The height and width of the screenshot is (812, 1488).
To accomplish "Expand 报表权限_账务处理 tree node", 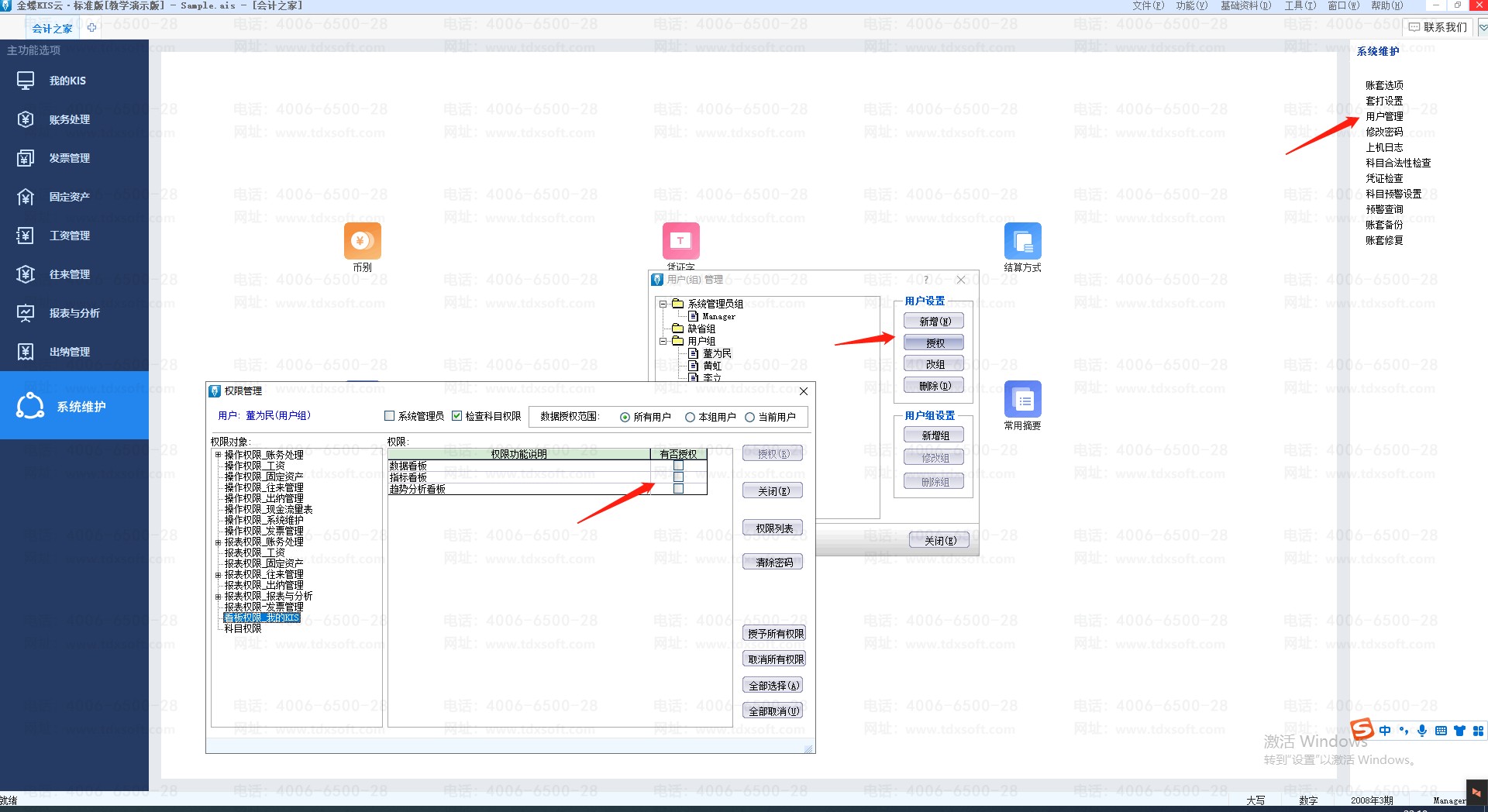I will tap(218, 542).
